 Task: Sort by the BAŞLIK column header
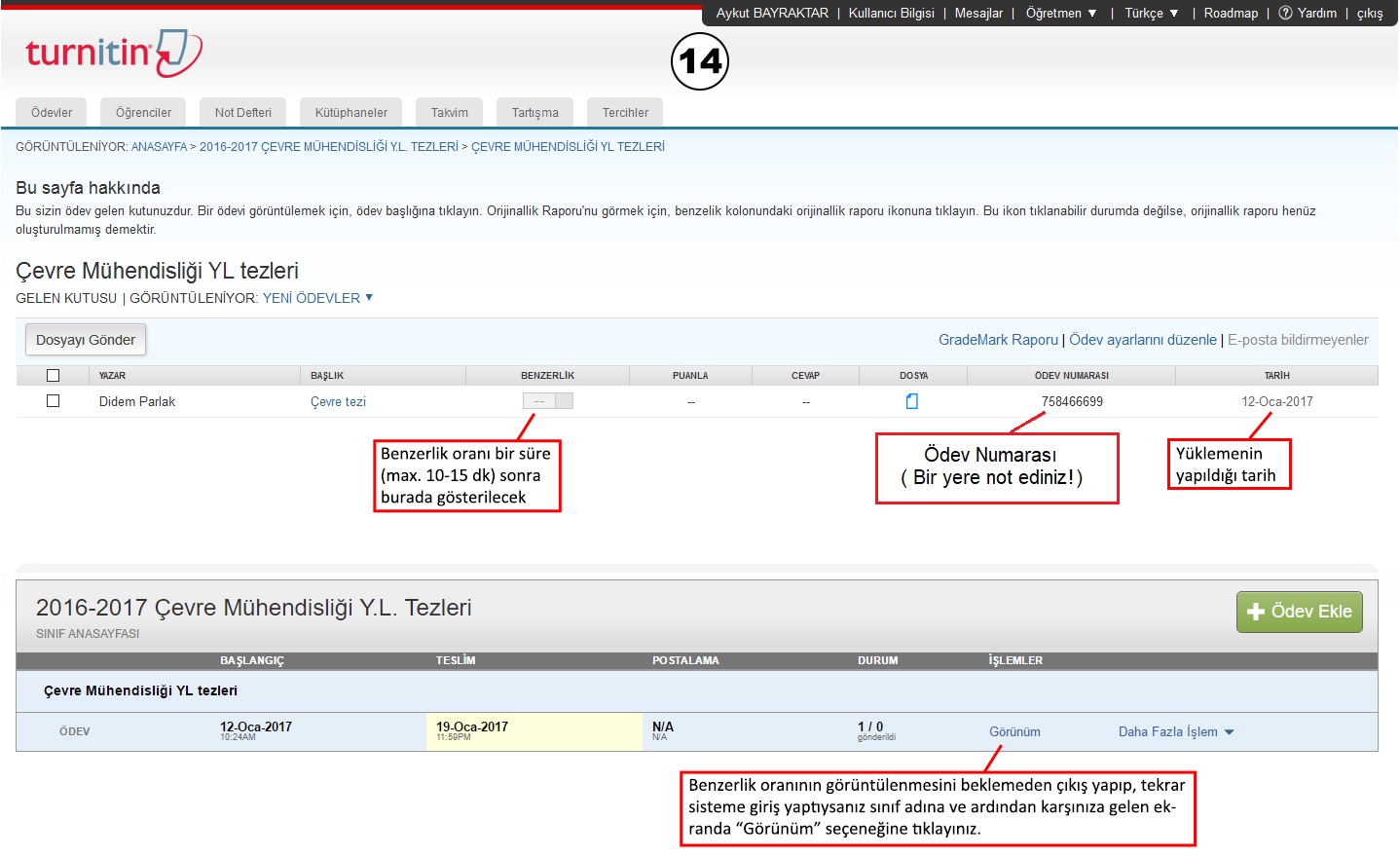[x=327, y=376]
